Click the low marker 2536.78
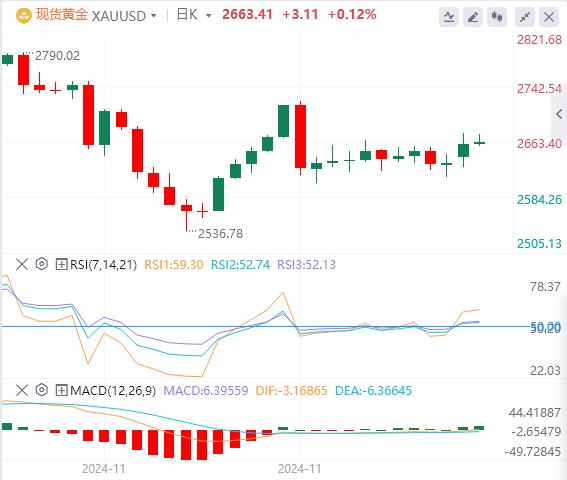This screenshot has height=480, width=567. pyautogui.click(x=220, y=234)
